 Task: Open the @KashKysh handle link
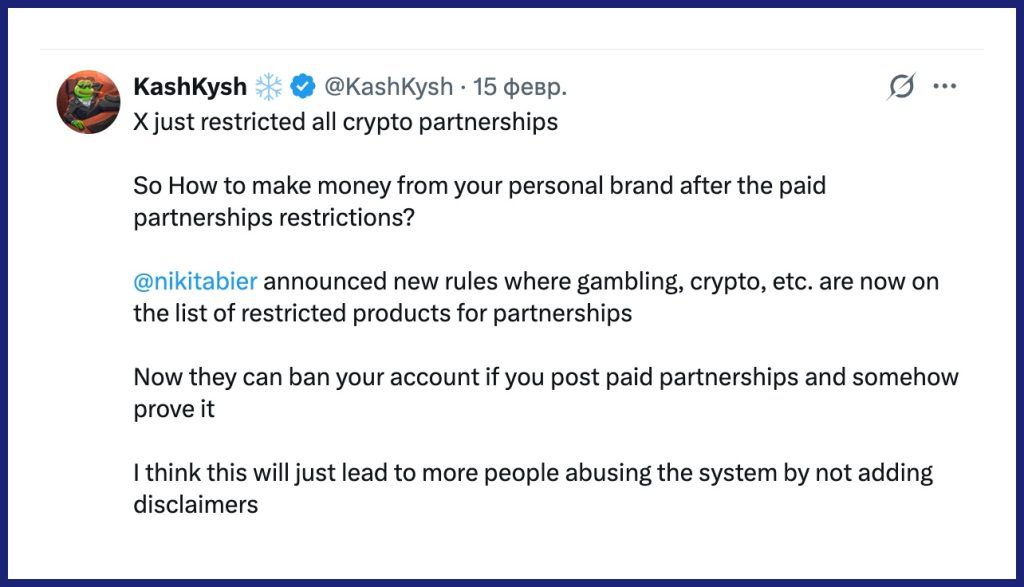(389, 87)
